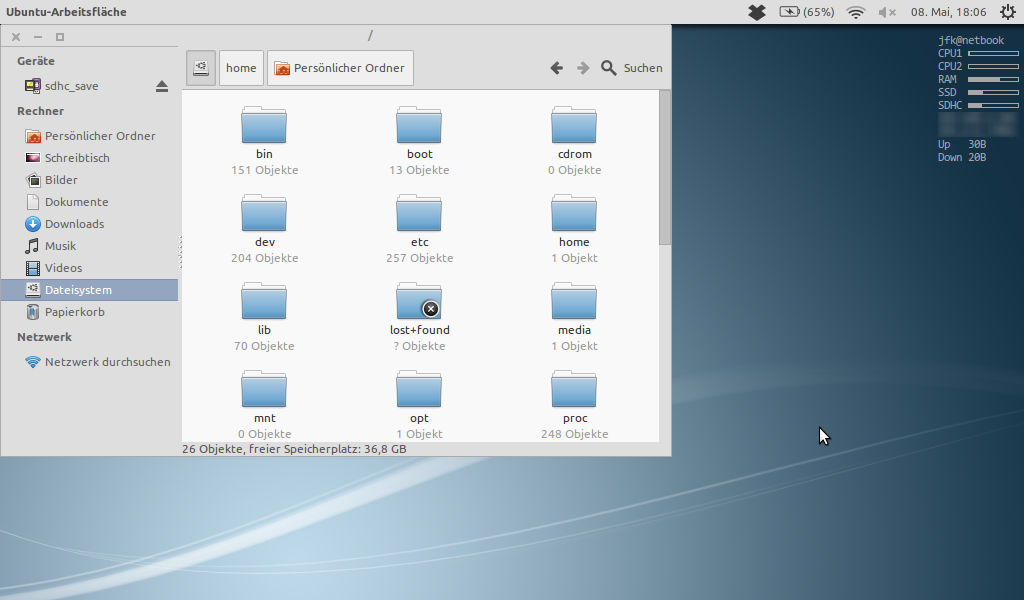This screenshot has width=1024, height=600.
Task: Click the root filesystem path bar button
Action: pos(201,68)
